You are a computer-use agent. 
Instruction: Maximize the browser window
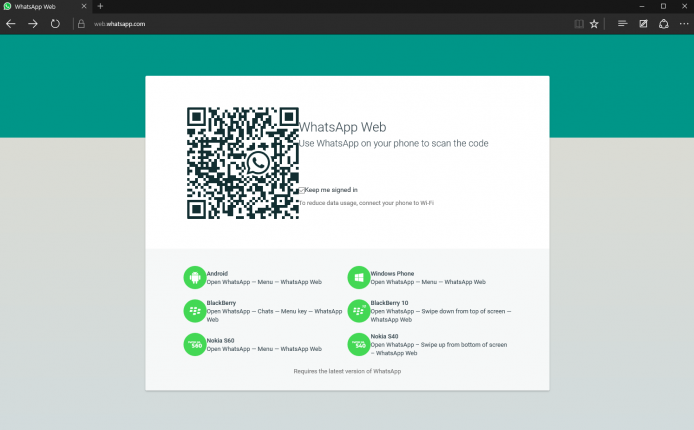pyautogui.click(x=663, y=6)
